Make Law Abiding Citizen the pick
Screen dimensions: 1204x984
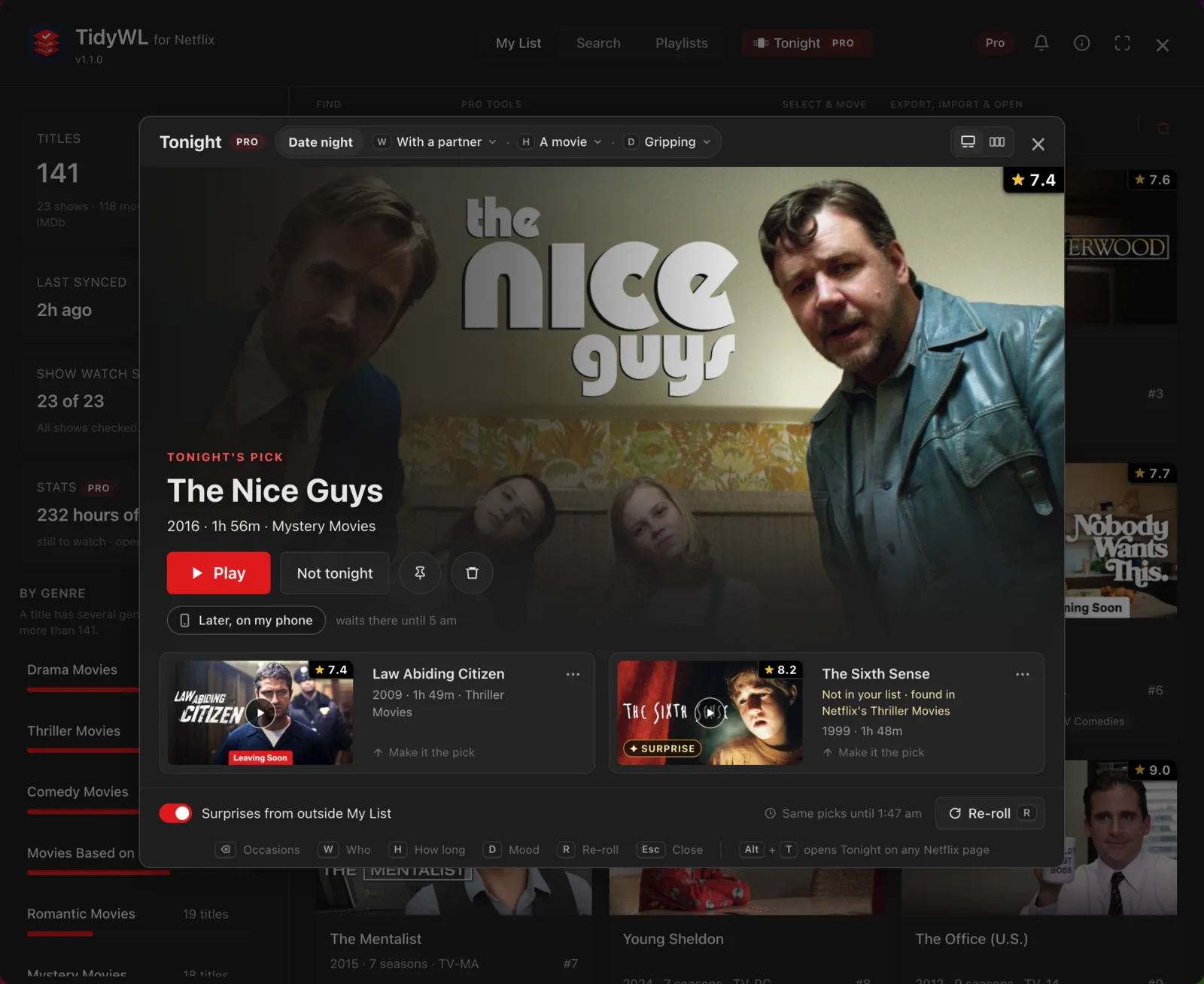[x=424, y=752]
